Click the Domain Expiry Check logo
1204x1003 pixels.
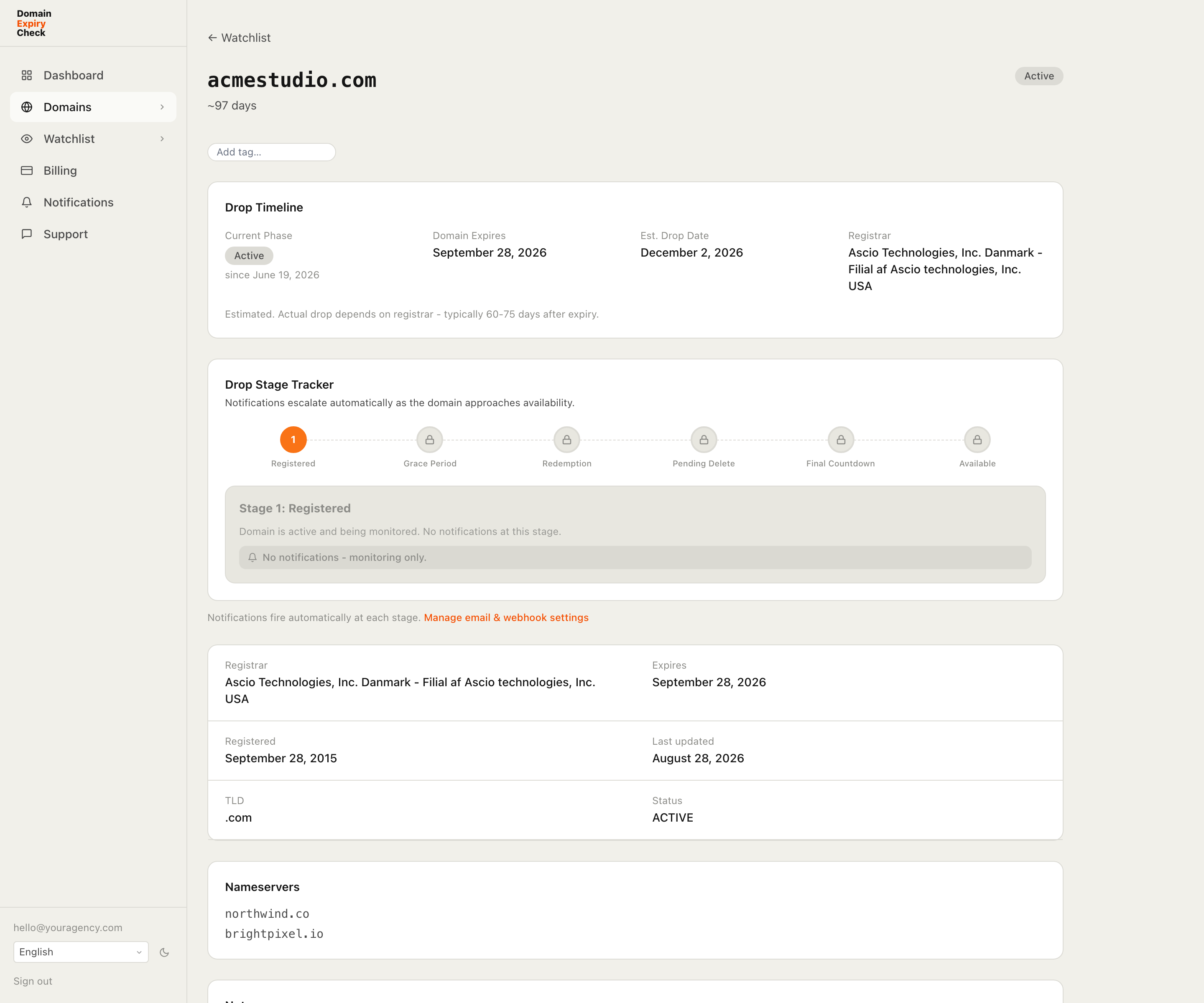tap(34, 23)
